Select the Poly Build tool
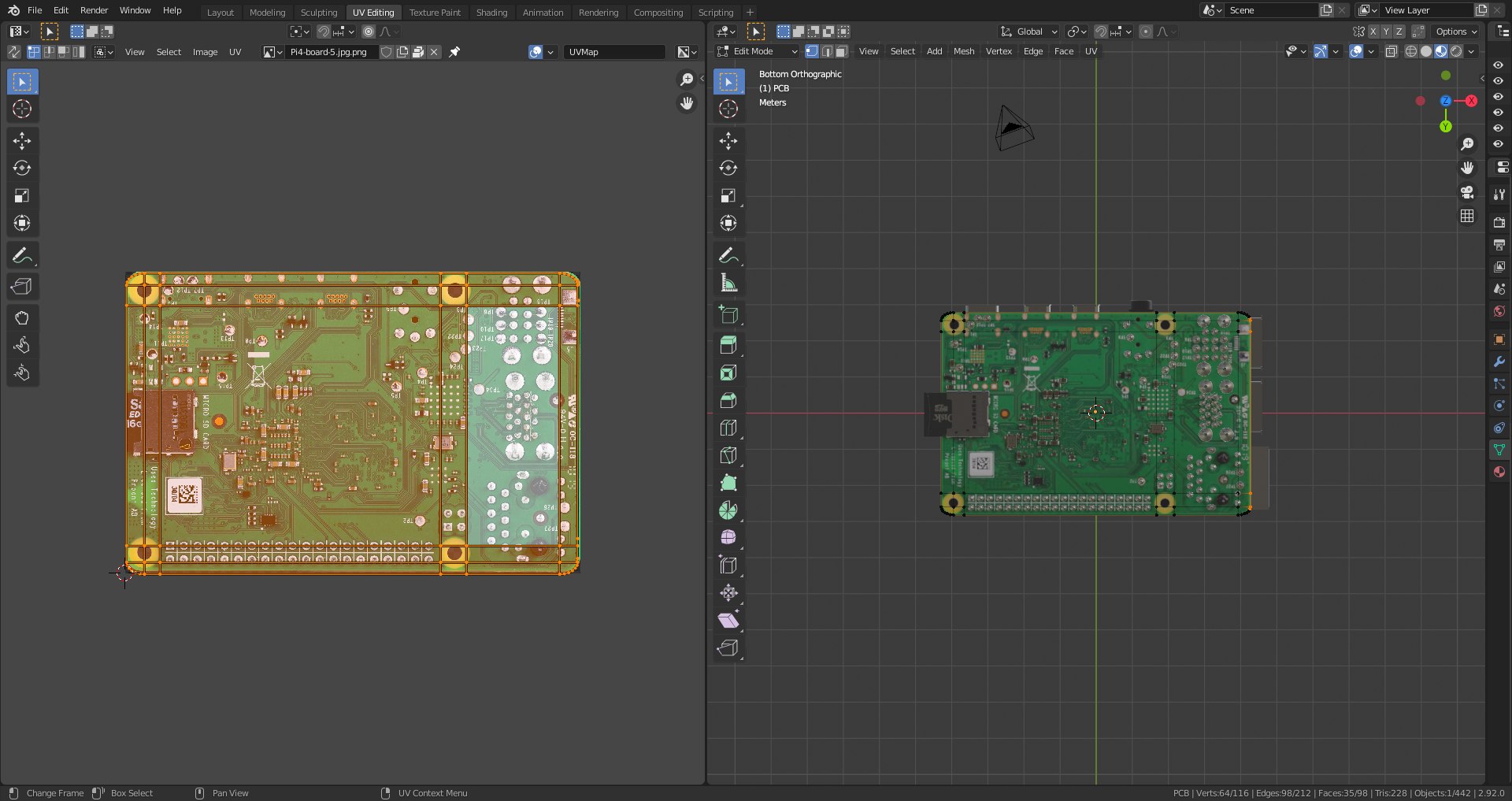This screenshot has width=1512, height=801. pos(729,483)
